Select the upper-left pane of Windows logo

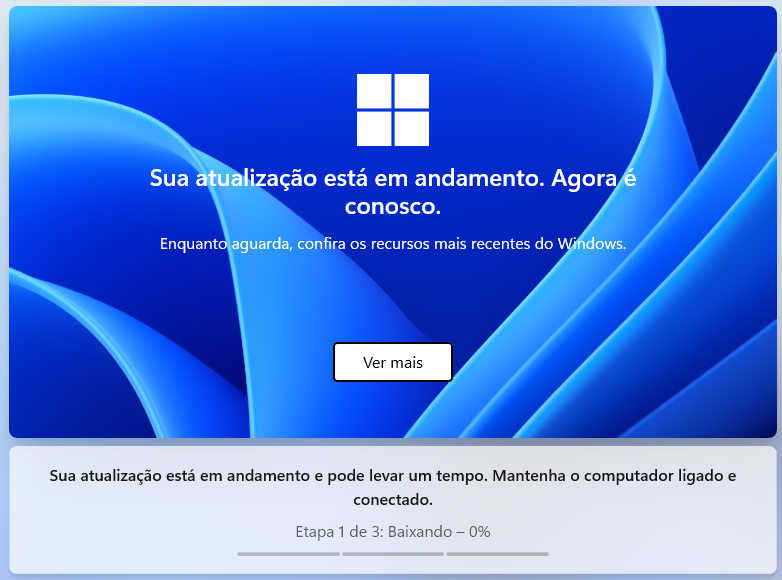point(374,91)
